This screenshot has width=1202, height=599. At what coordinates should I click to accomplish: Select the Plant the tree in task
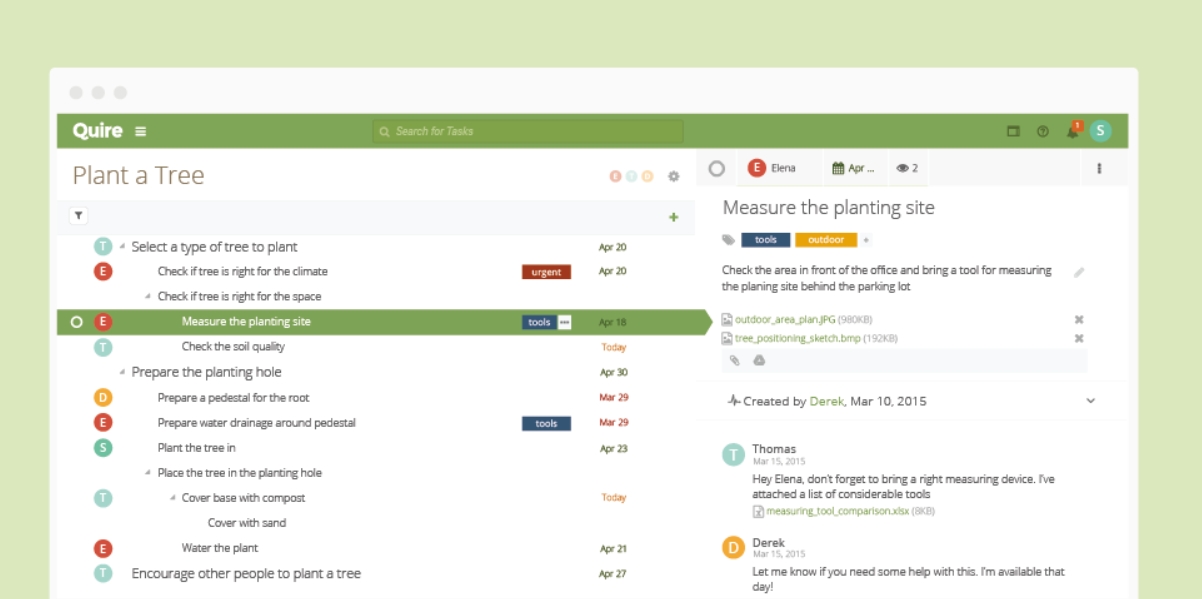pos(197,448)
